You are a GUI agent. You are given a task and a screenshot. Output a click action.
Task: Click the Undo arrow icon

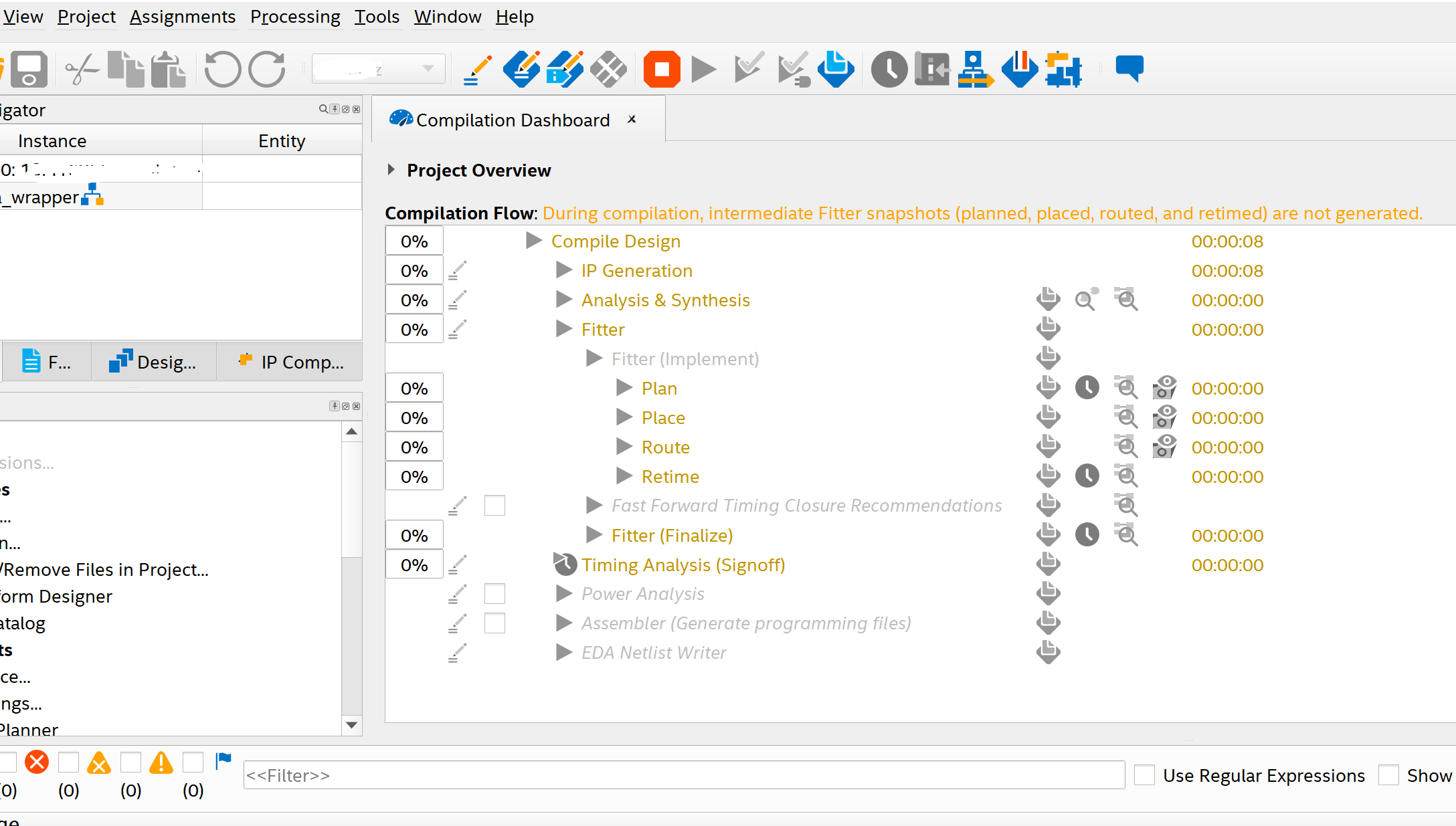(222, 69)
